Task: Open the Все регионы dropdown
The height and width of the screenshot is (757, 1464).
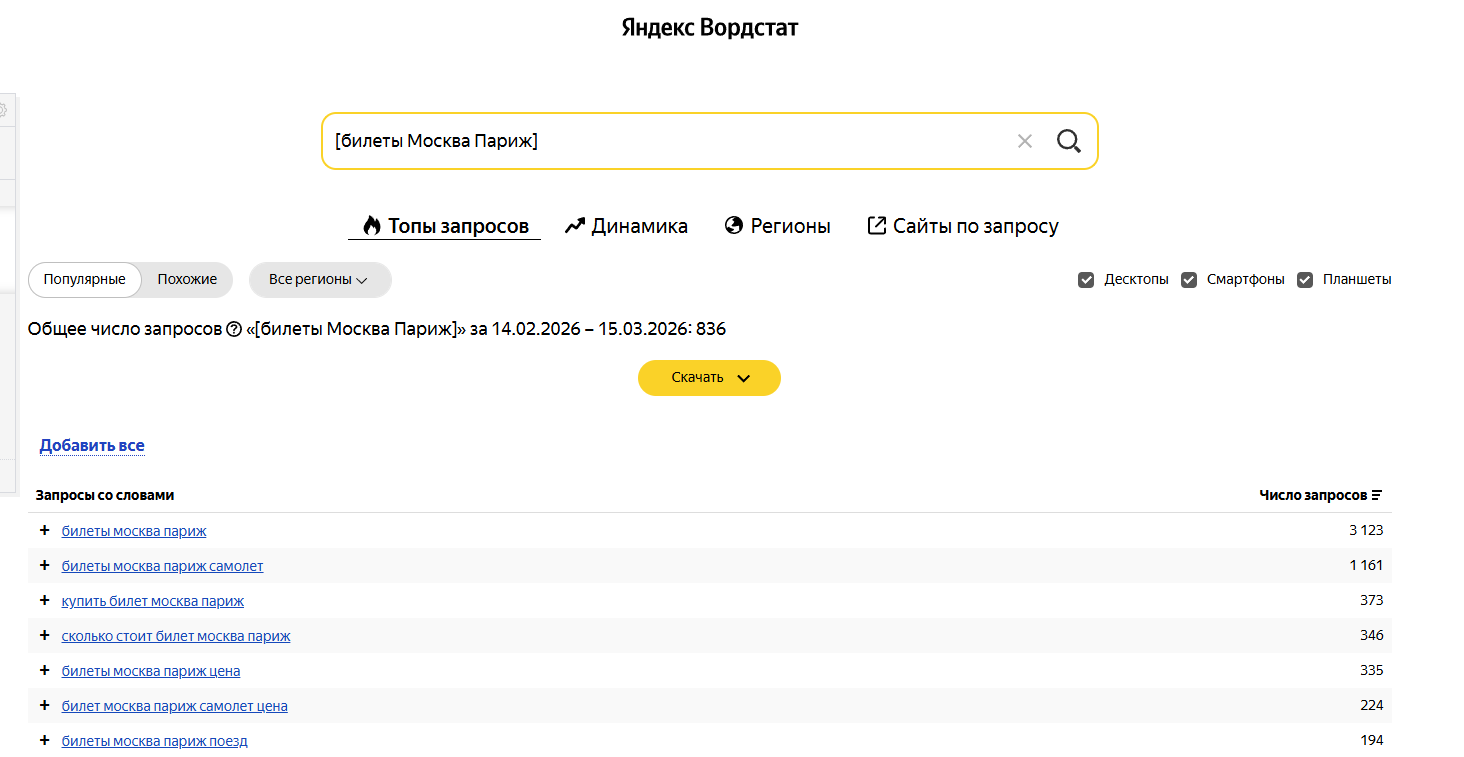Action: (319, 280)
